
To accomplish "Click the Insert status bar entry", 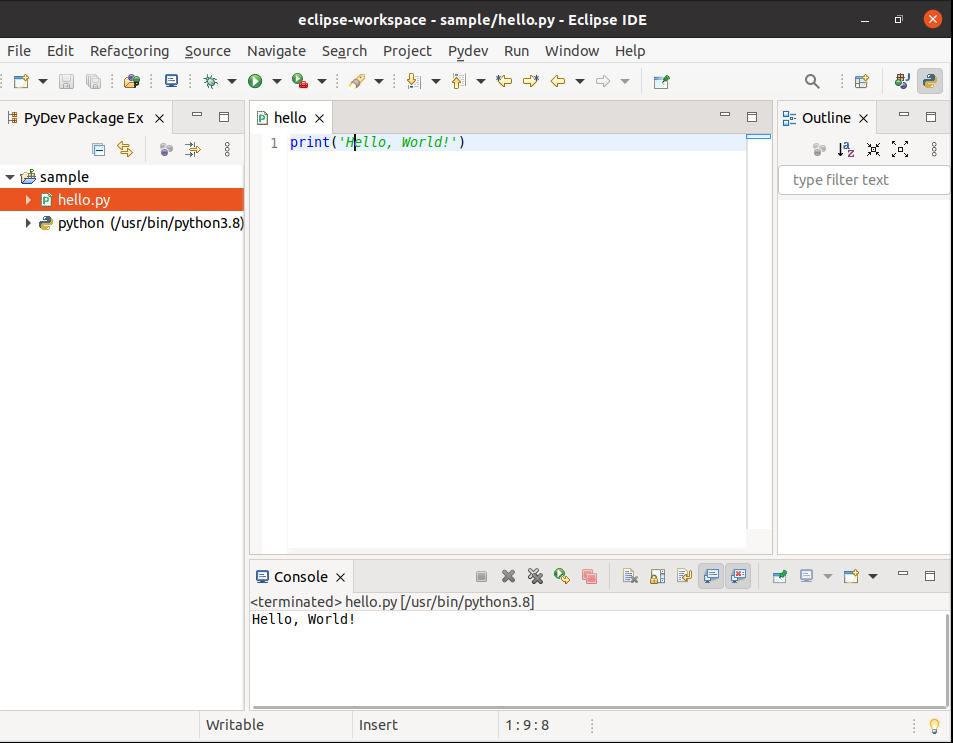I will click(378, 725).
